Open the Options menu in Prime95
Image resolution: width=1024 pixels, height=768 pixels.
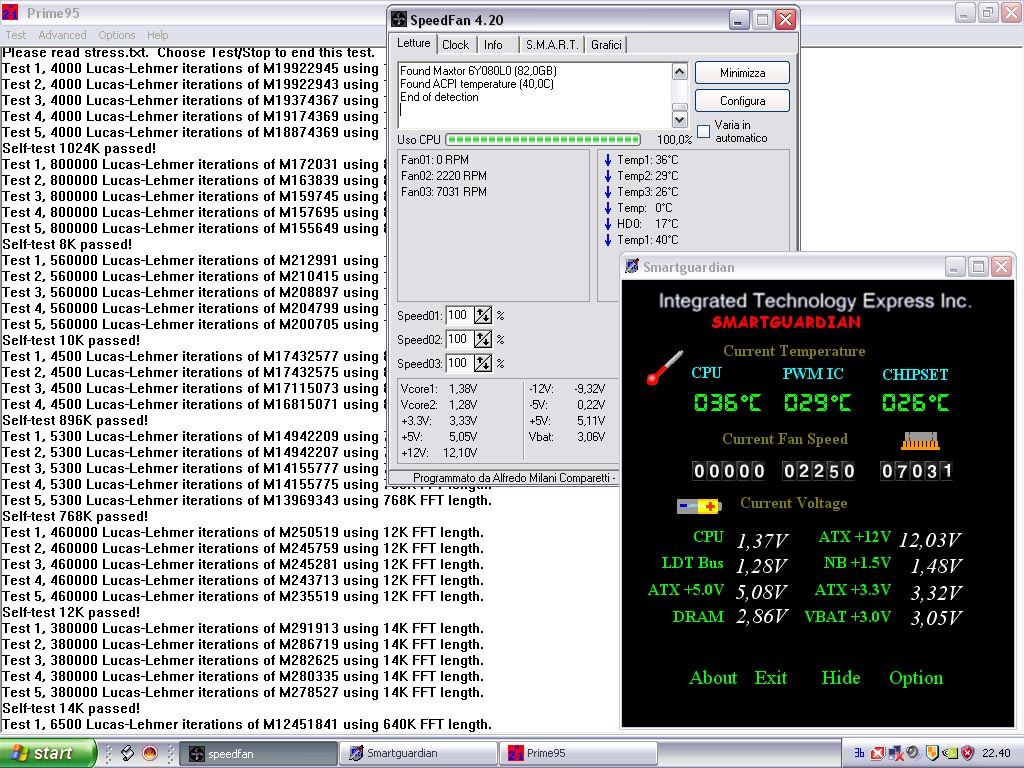(117, 35)
